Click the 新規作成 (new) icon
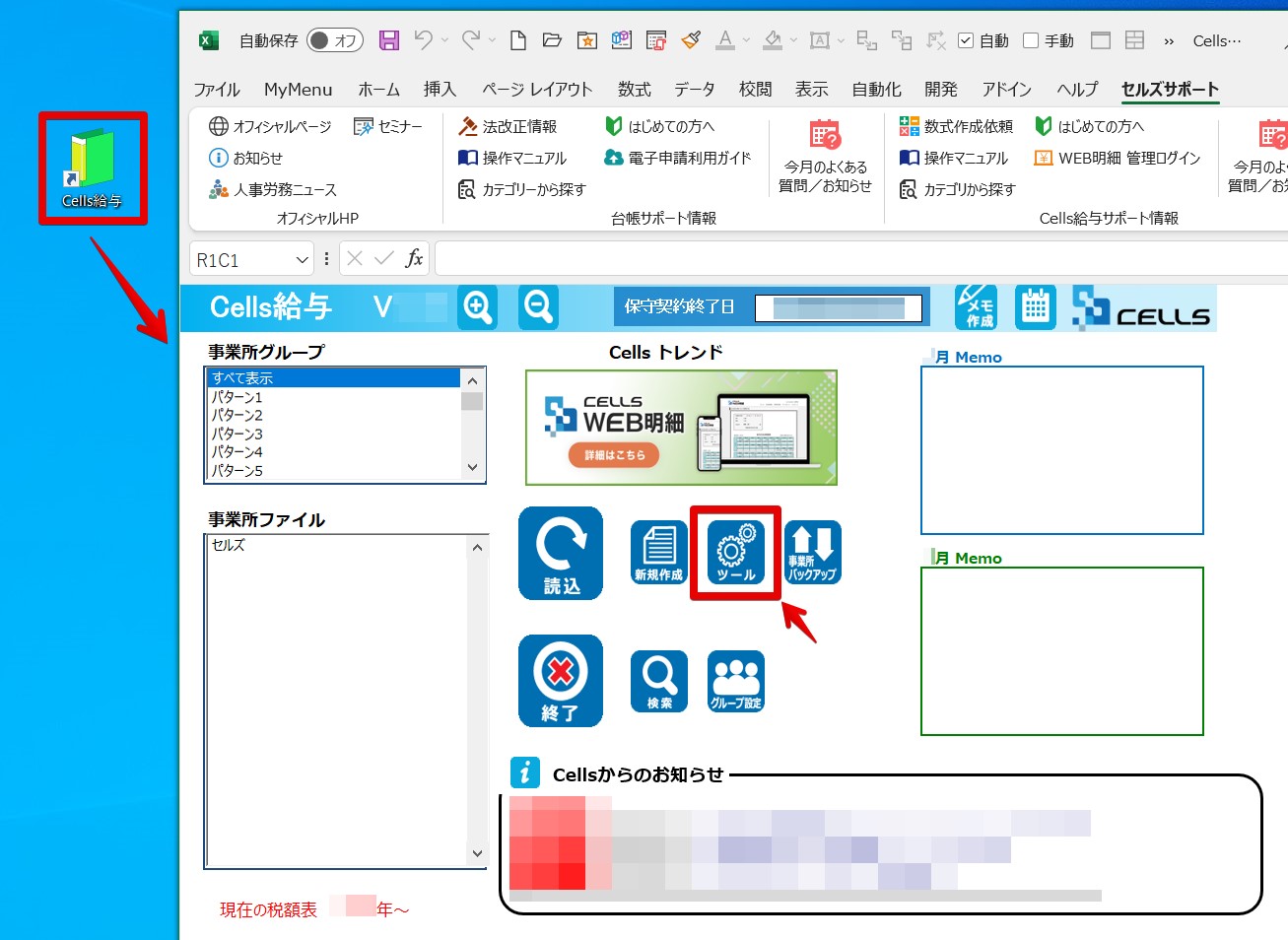Image resolution: width=1288 pixels, height=940 pixels. coord(658,553)
